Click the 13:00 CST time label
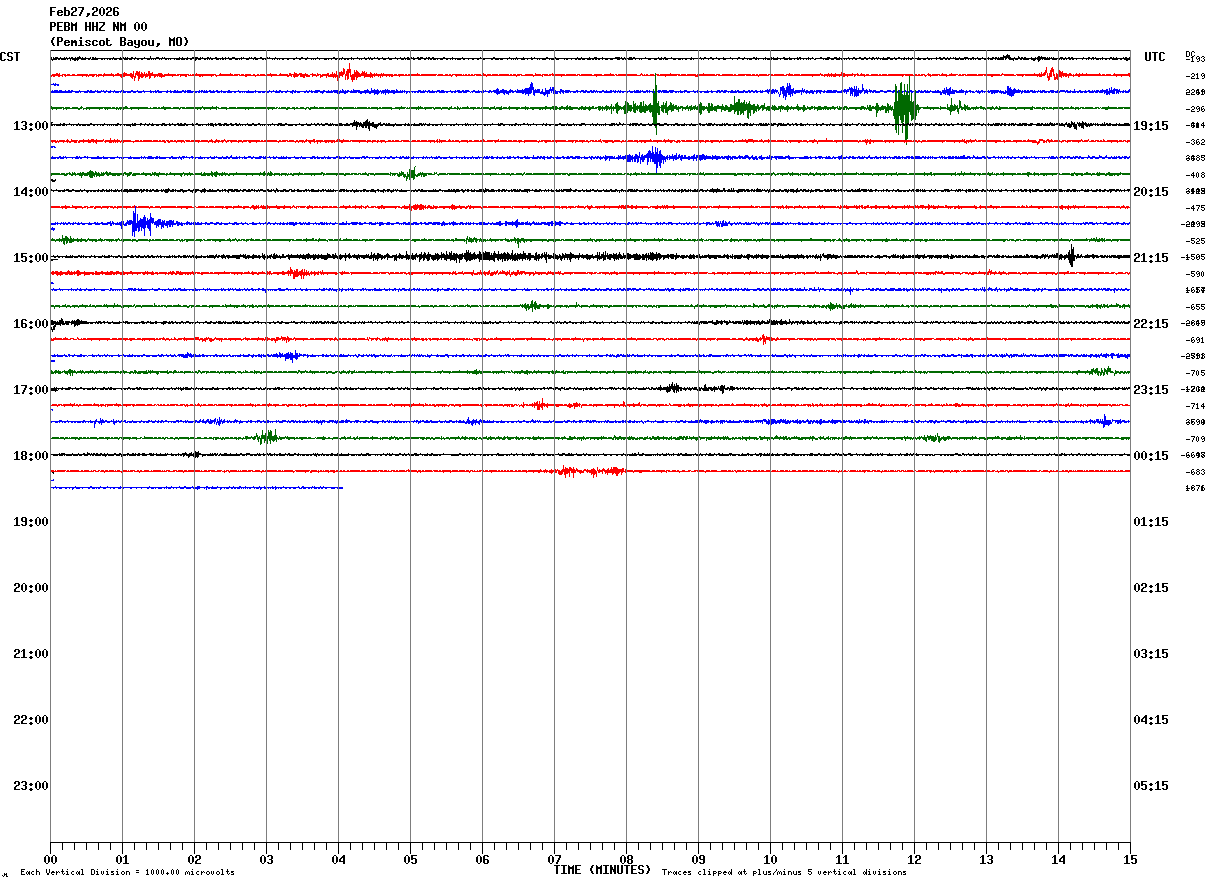Viewport: 1210px width, 886px height. pos(31,126)
